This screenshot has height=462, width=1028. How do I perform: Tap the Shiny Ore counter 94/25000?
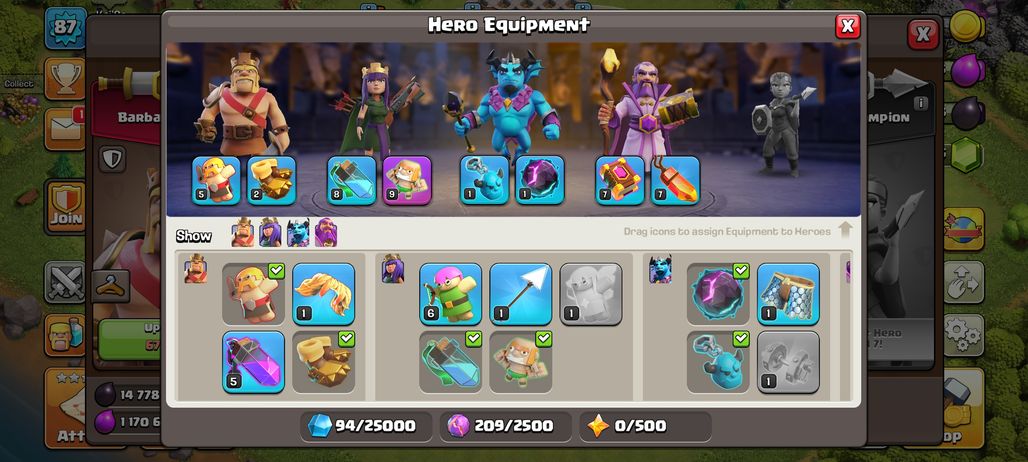(x=366, y=426)
